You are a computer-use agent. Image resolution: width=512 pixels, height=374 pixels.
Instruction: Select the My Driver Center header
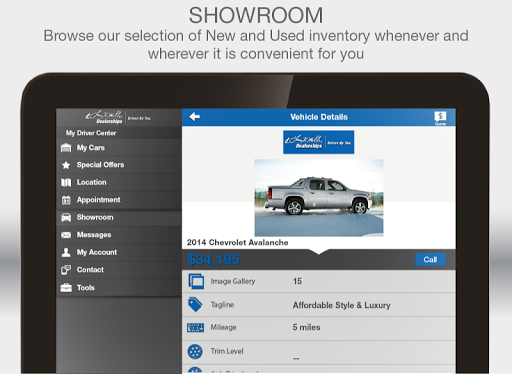click(x=91, y=133)
